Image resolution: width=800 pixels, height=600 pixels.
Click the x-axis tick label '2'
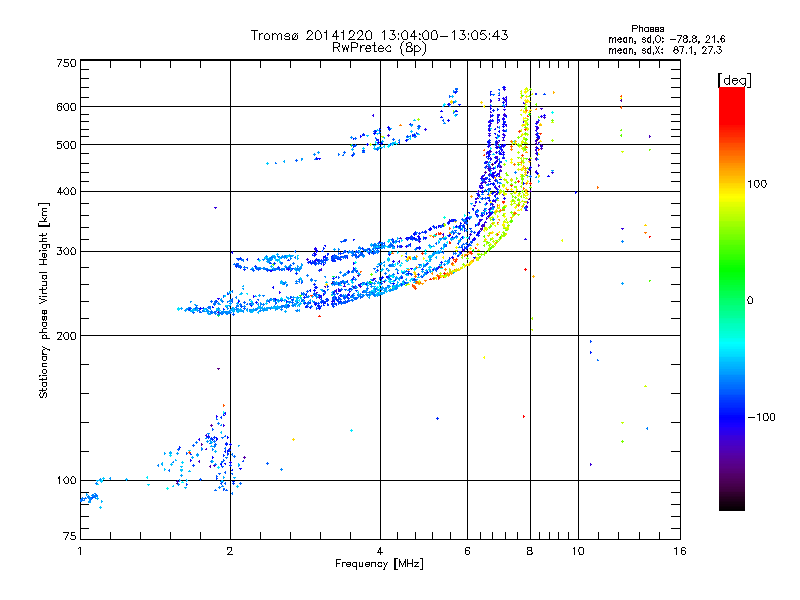(230, 551)
